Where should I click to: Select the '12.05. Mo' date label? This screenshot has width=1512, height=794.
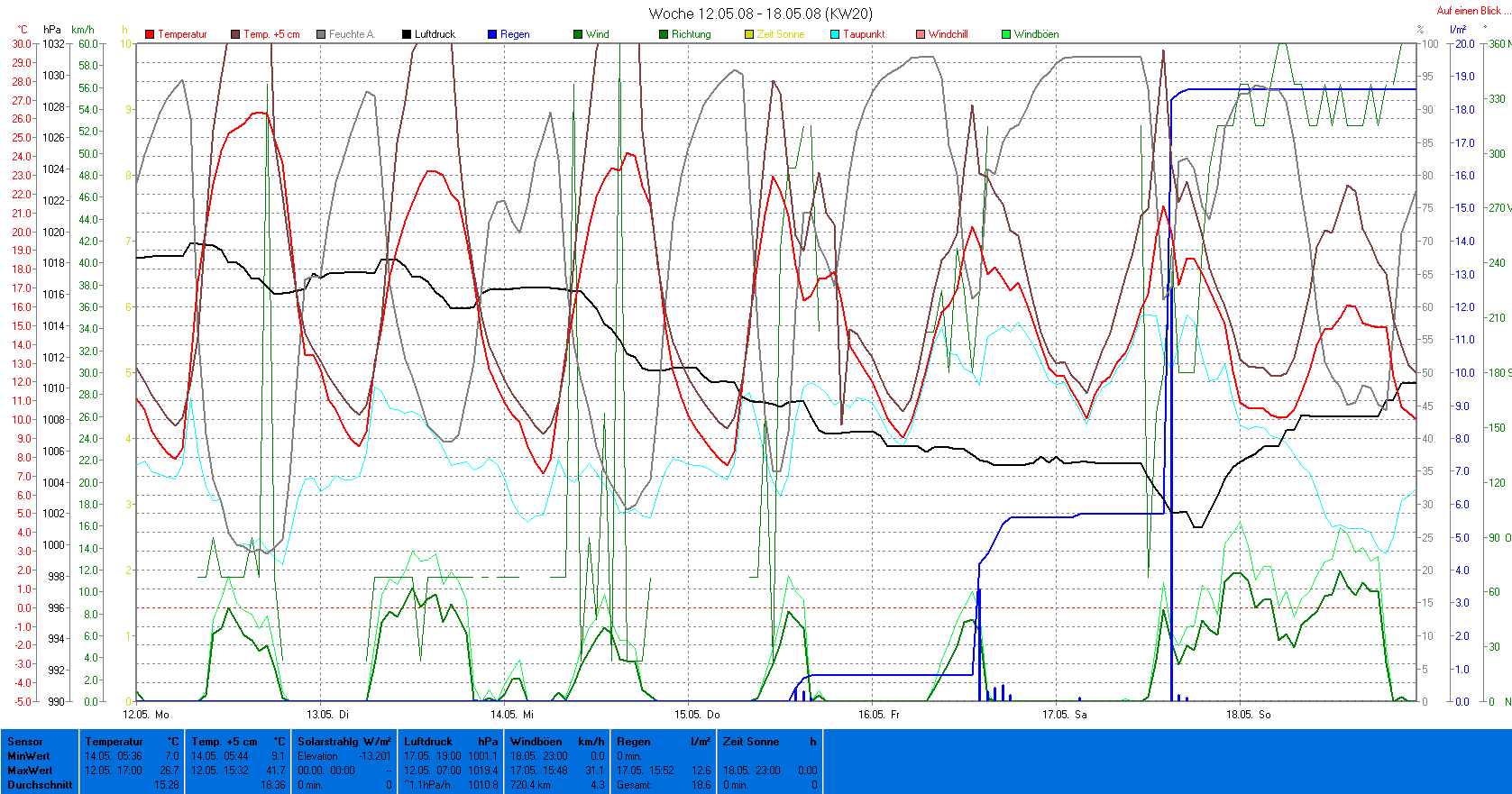click(146, 715)
